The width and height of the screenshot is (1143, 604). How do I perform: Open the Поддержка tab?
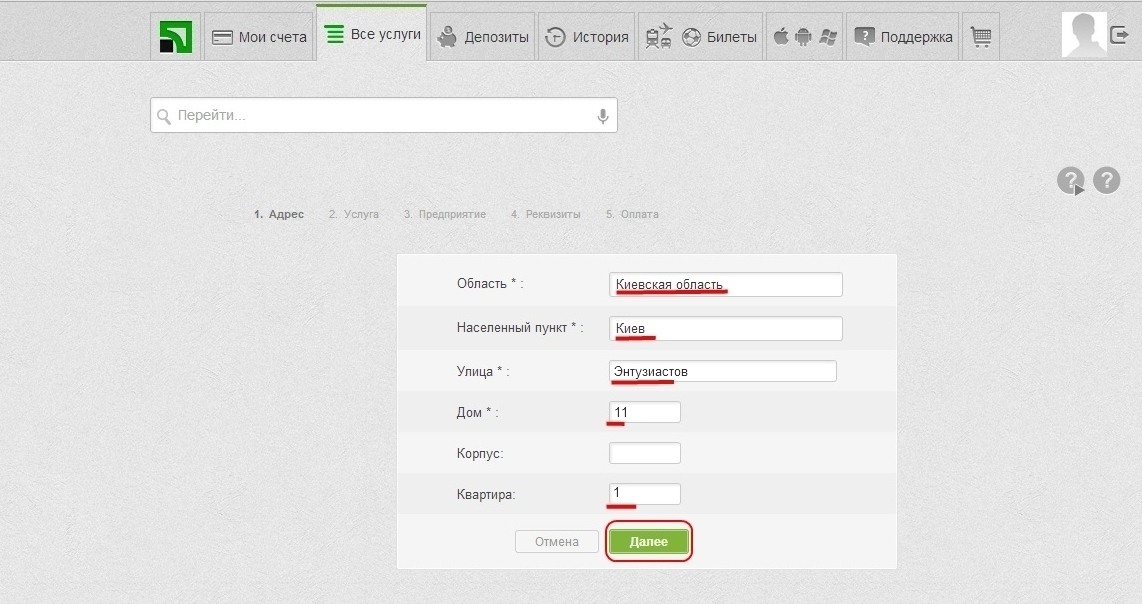tap(903, 37)
